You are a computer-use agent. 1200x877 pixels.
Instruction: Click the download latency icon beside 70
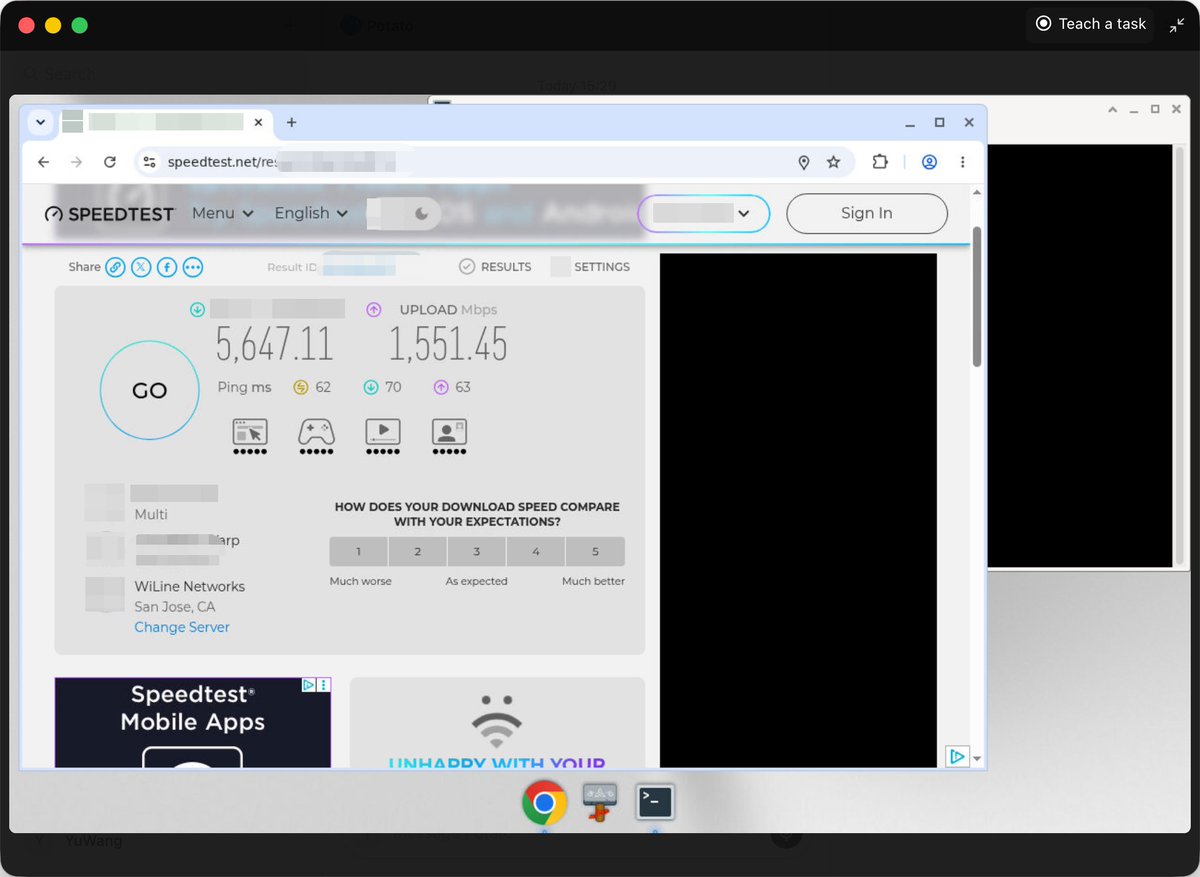[x=371, y=387]
